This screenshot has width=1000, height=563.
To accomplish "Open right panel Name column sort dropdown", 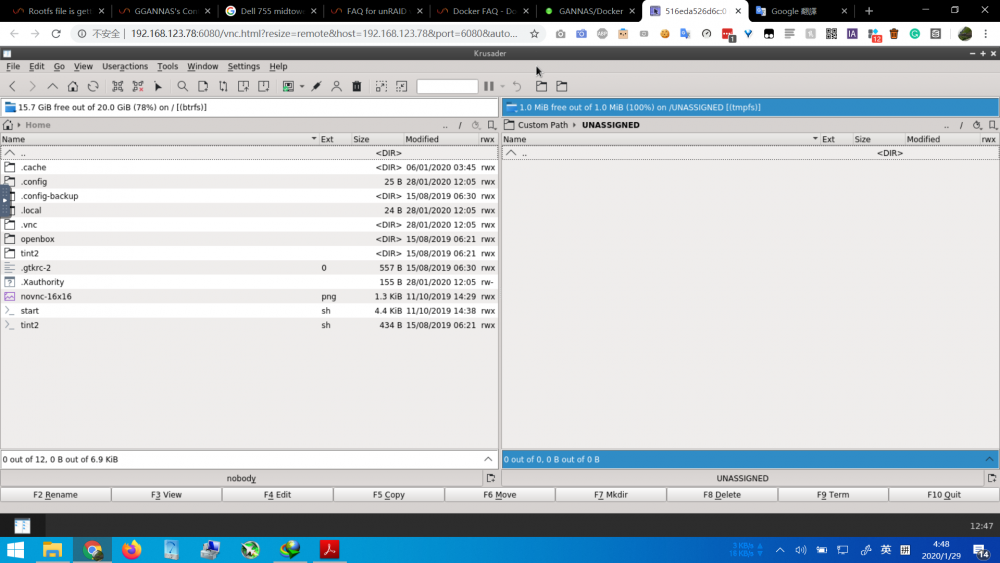I will click(815, 139).
